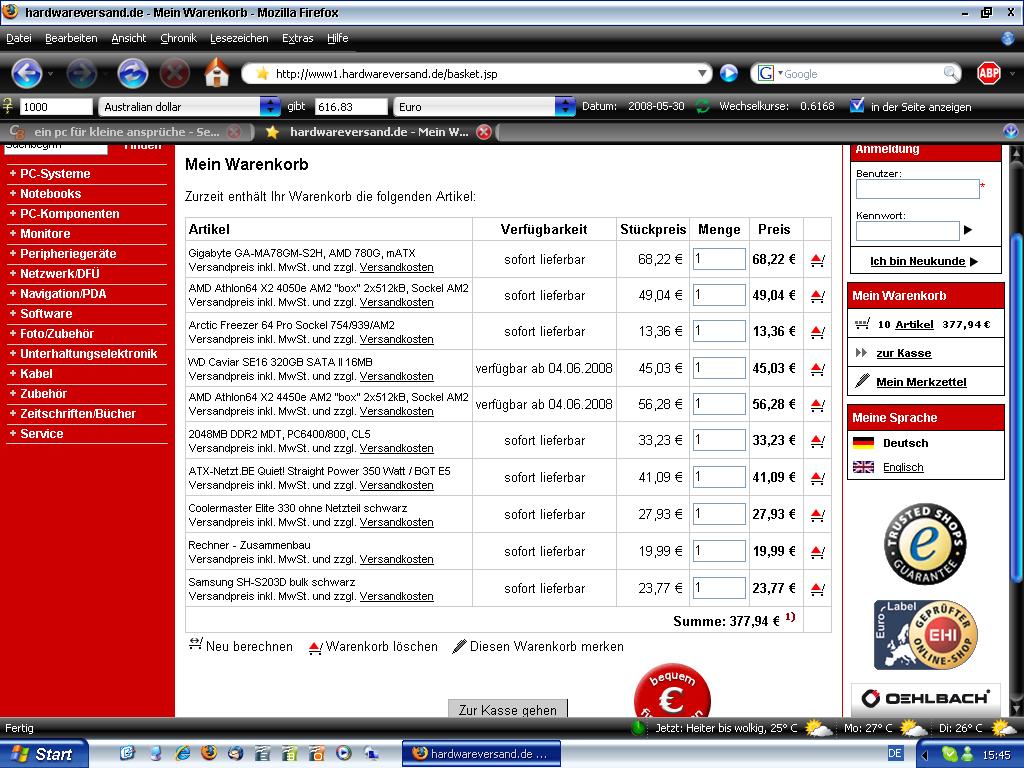Screen dimensions: 1024x768
Task: Open the address bar history dropdown
Action: coord(702,73)
